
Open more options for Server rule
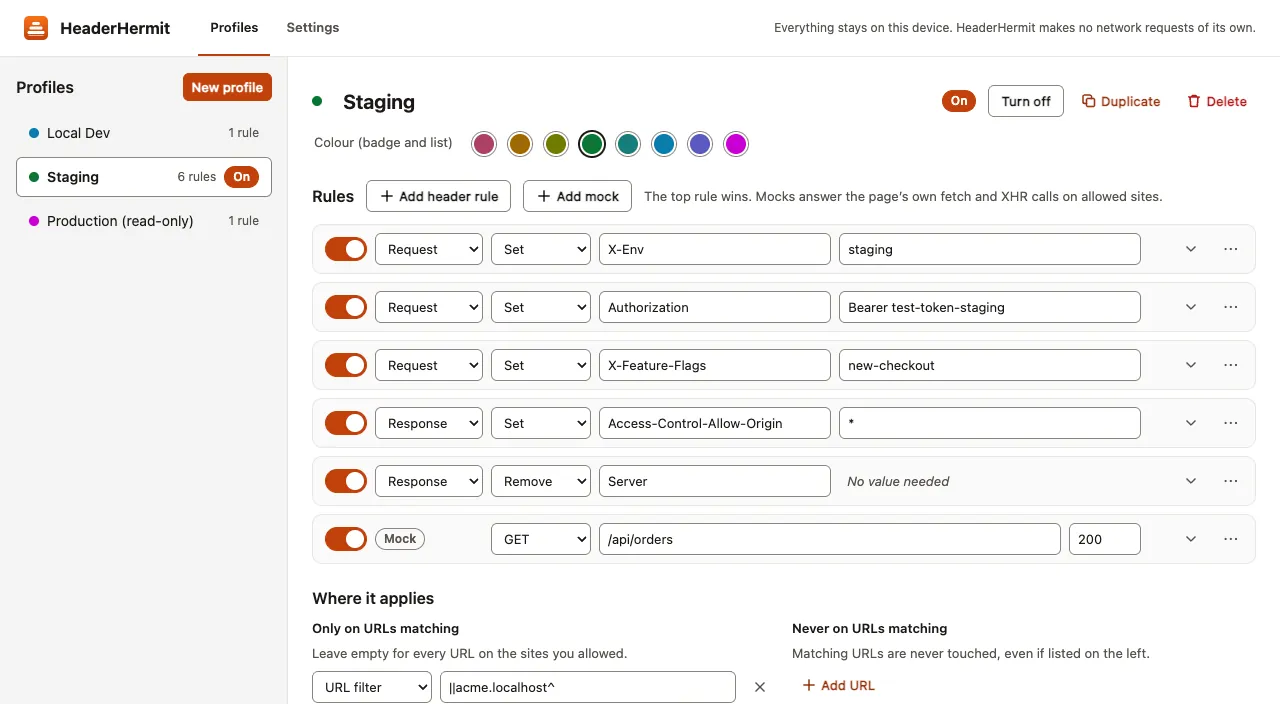coord(1230,481)
